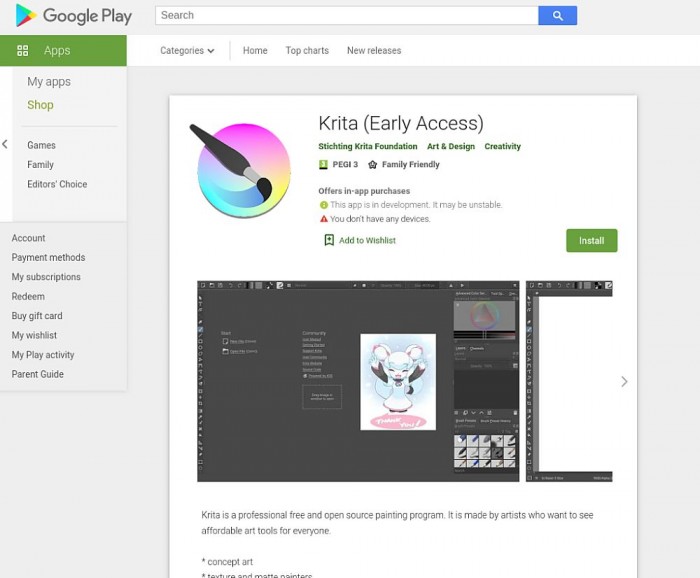This screenshot has width=700, height=578.
Task: Click the red no-devices warning icon
Action: coord(324,219)
